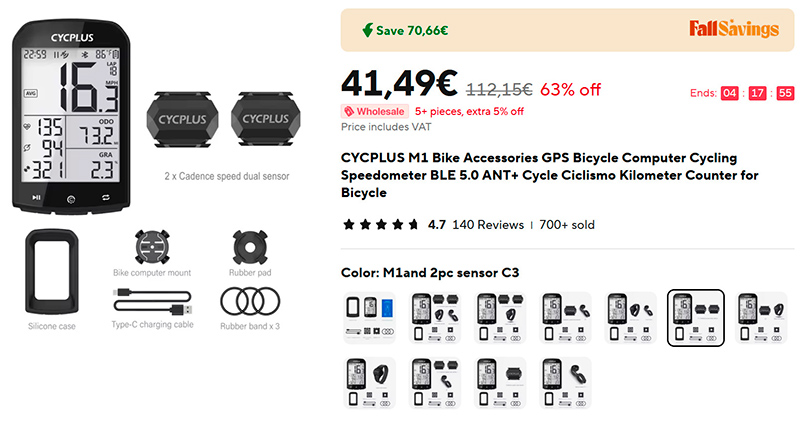This screenshot has height=421, width=800.
Task: Click the countdown hours box showing 04
Action: pos(730,93)
